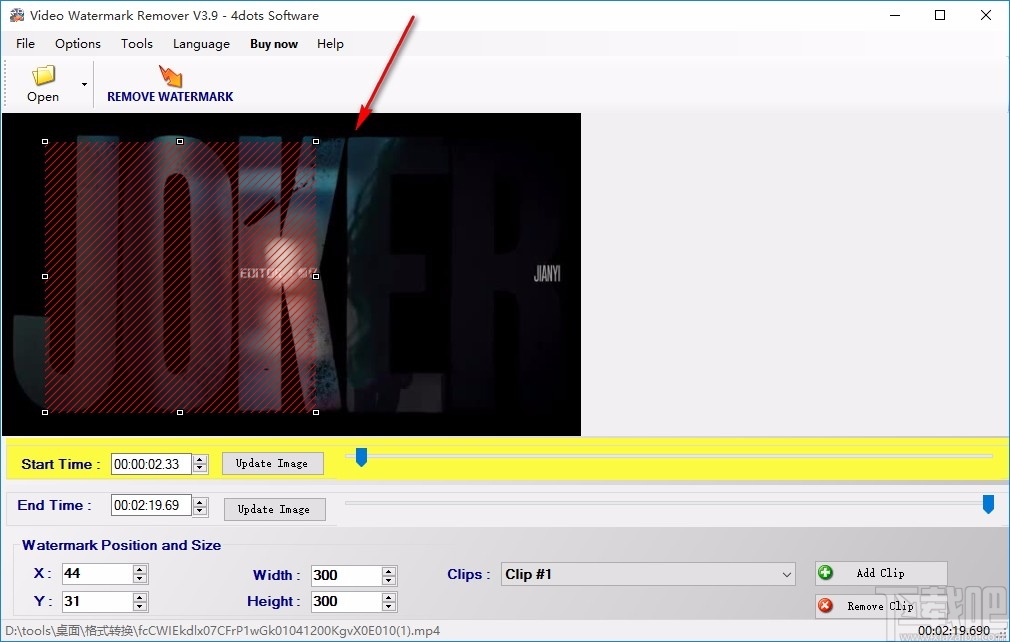Click Buy now in the menu bar

point(273,44)
